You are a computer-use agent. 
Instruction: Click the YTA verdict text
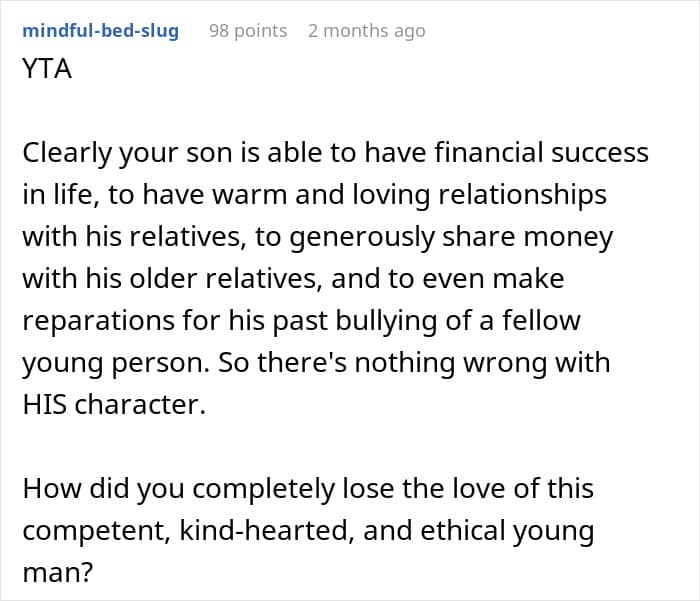click(x=47, y=71)
